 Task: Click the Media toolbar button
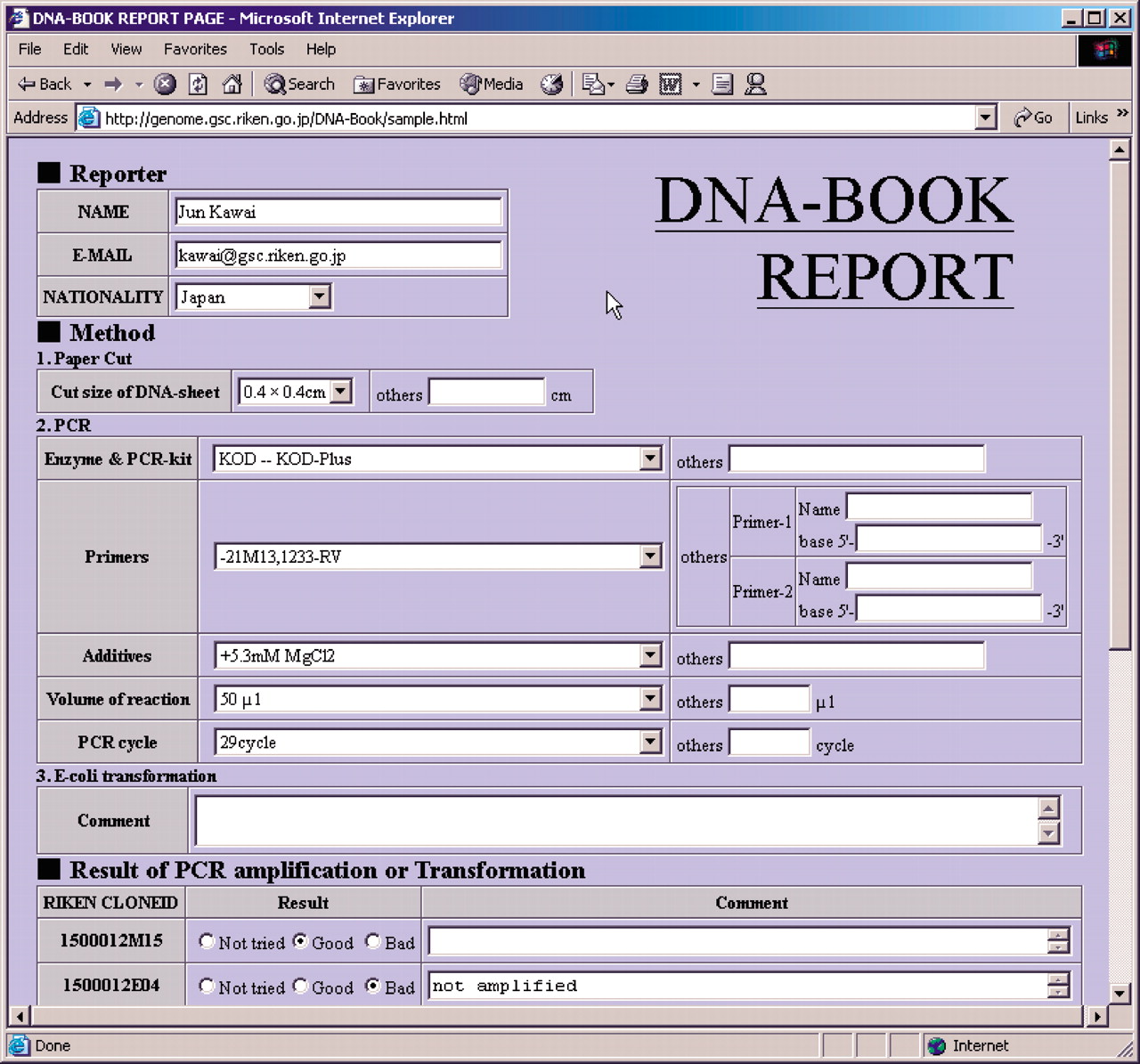point(492,84)
